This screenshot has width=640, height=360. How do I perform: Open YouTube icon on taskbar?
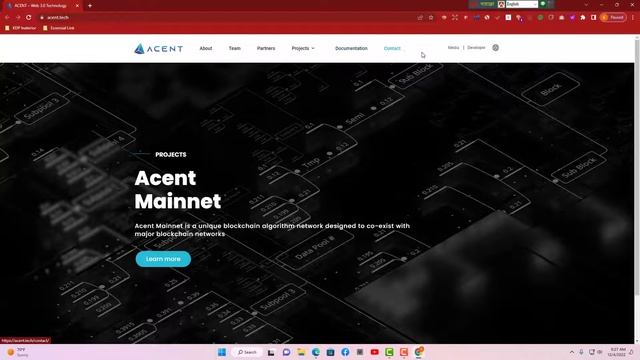pyautogui.click(x=375, y=352)
